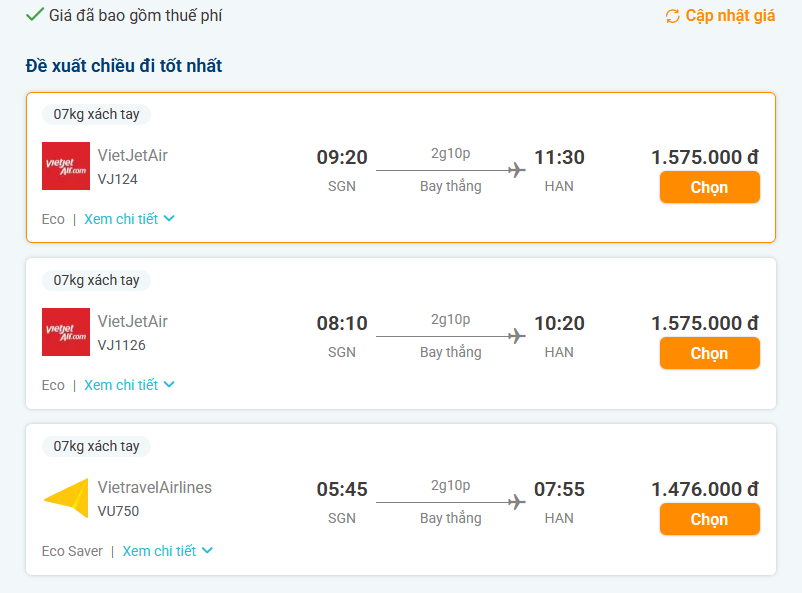Screen dimensions: 802x593
Task: Click the VietJetAir logo for flight VJ1126
Action: tap(66, 332)
